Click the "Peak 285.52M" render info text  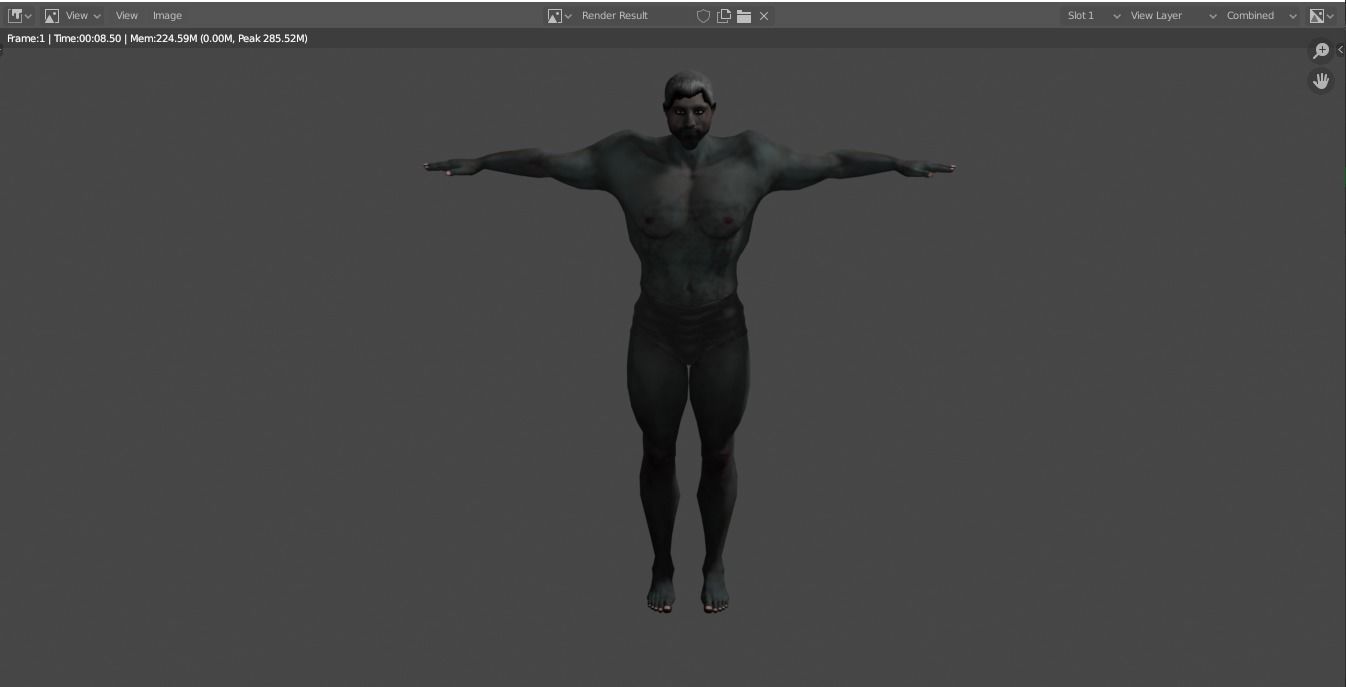click(x=272, y=38)
